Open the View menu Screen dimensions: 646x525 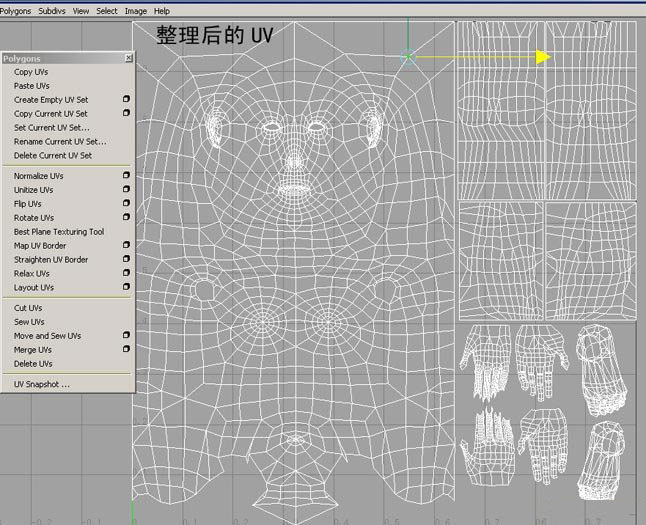[81, 11]
